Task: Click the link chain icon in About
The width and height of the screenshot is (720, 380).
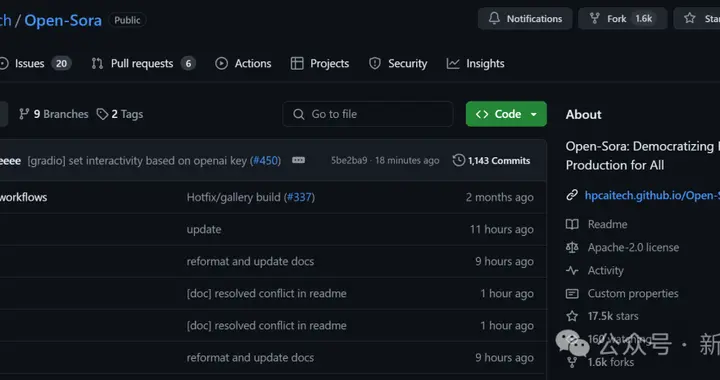Action: coord(572,196)
